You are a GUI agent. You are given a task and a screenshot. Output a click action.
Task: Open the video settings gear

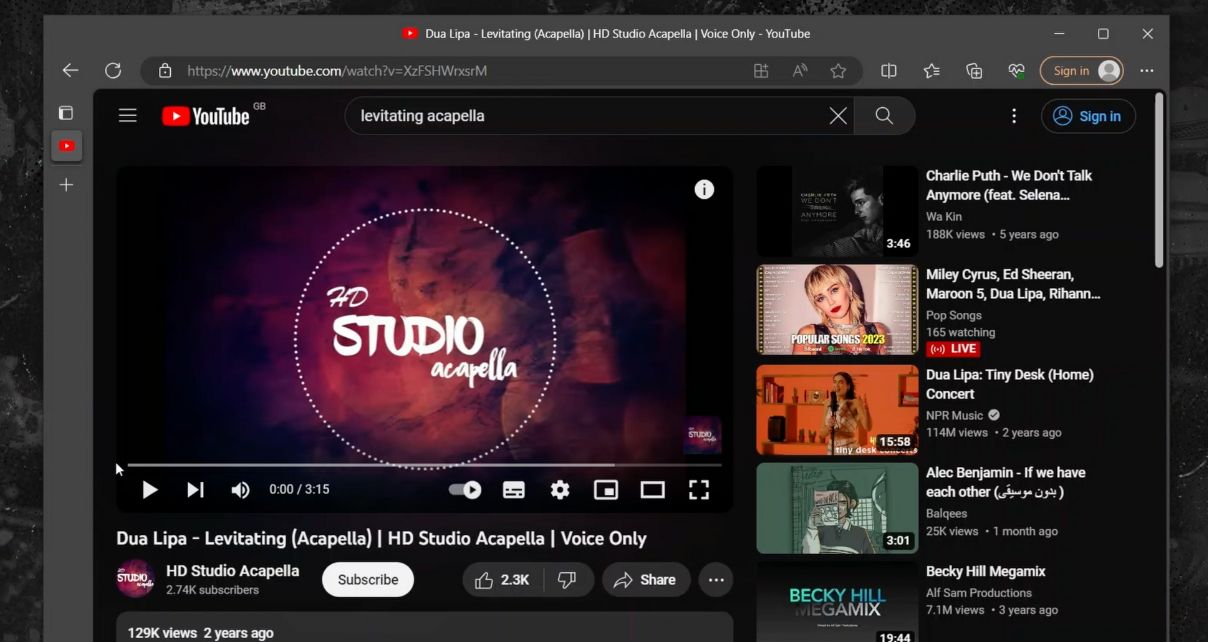559,489
